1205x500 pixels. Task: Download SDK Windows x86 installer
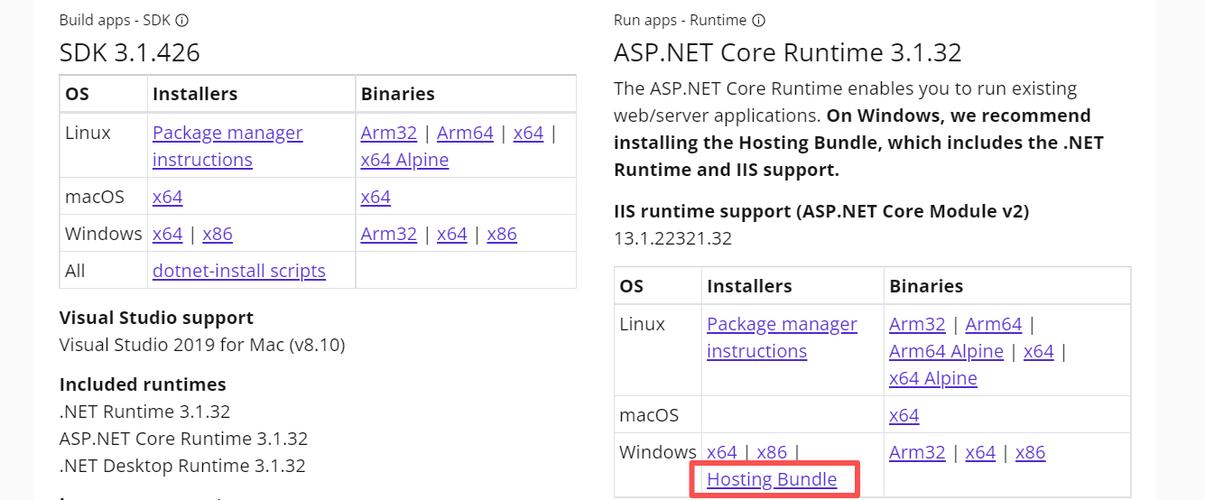click(217, 234)
